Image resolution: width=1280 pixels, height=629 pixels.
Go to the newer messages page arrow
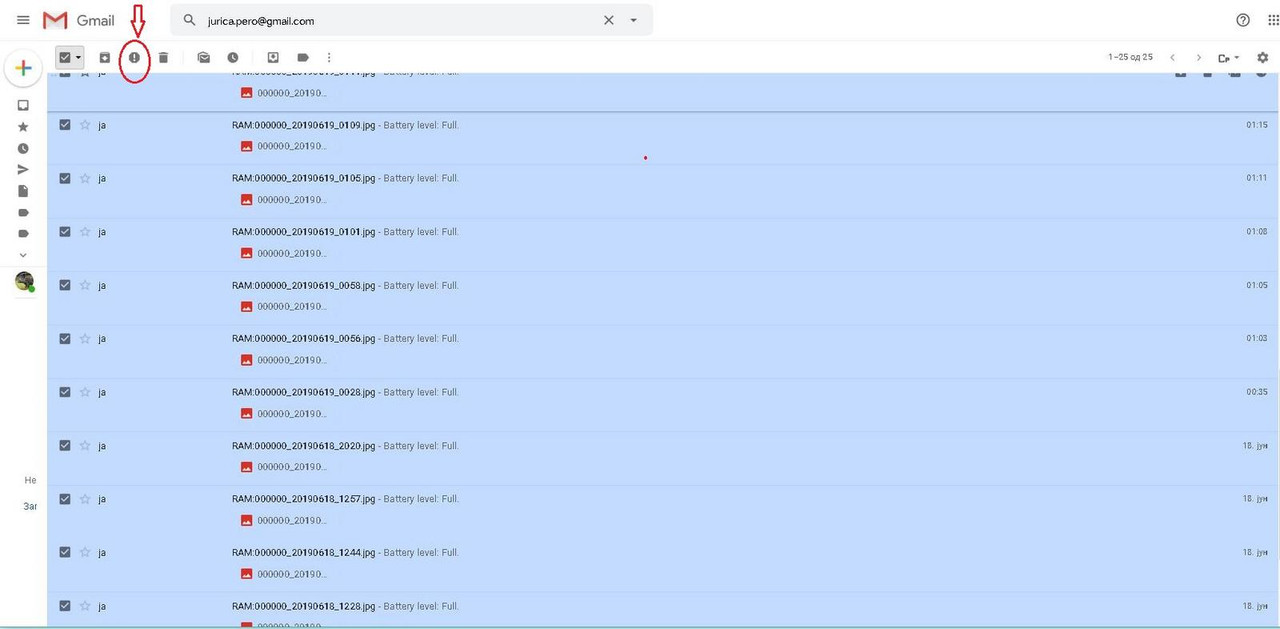(1173, 58)
